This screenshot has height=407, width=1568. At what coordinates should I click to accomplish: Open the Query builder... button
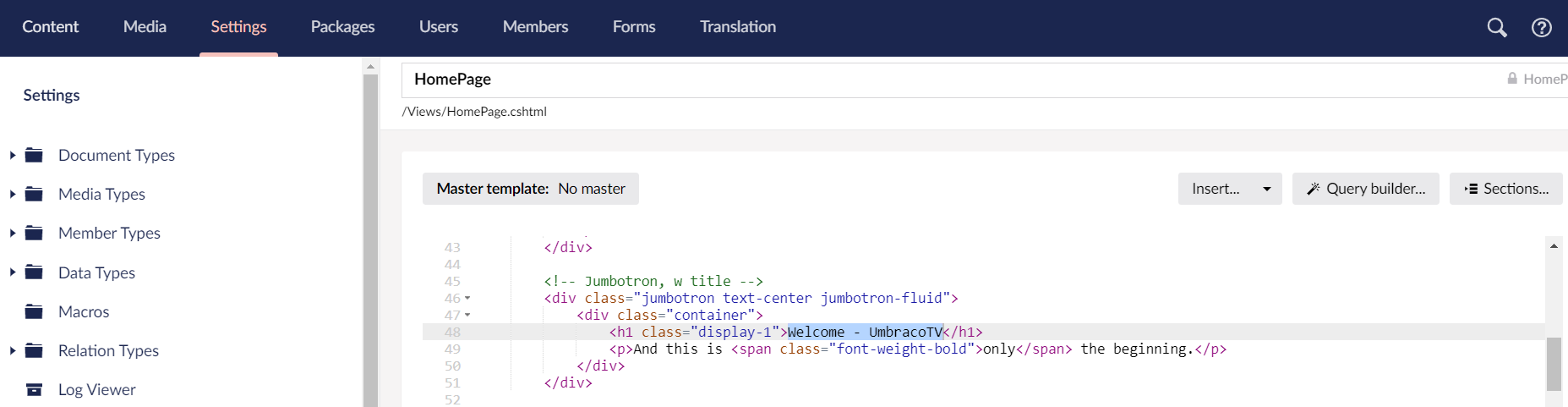pyautogui.click(x=1365, y=189)
